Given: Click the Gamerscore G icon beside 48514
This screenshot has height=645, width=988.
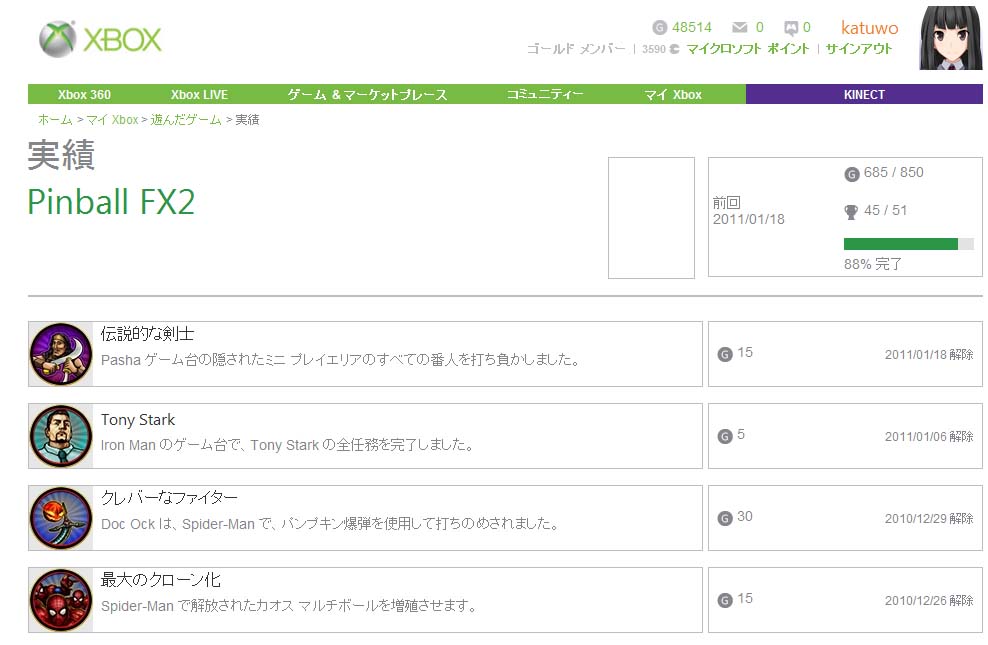Looking at the screenshot, I should coord(659,28).
